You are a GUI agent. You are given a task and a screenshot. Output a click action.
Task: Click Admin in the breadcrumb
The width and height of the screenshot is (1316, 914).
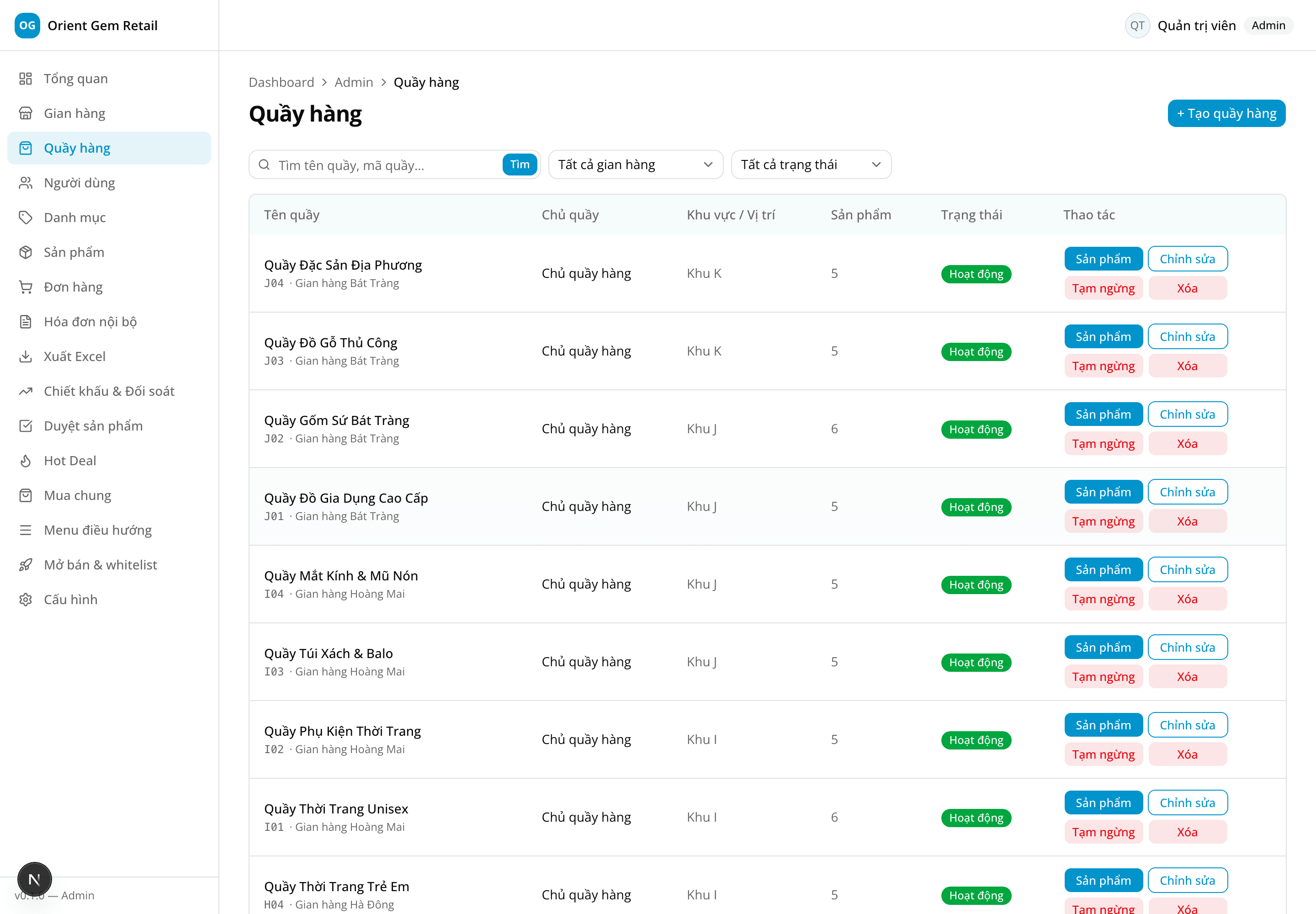(x=354, y=82)
